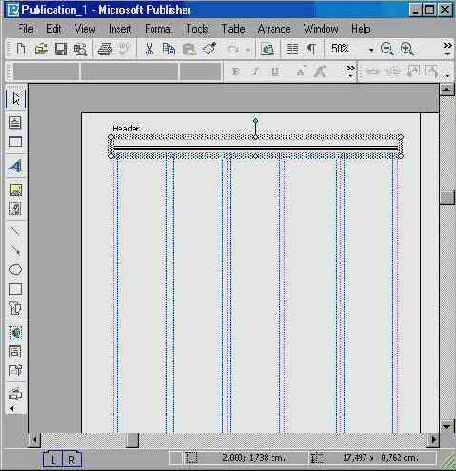Open the Arrange menu

(274, 29)
